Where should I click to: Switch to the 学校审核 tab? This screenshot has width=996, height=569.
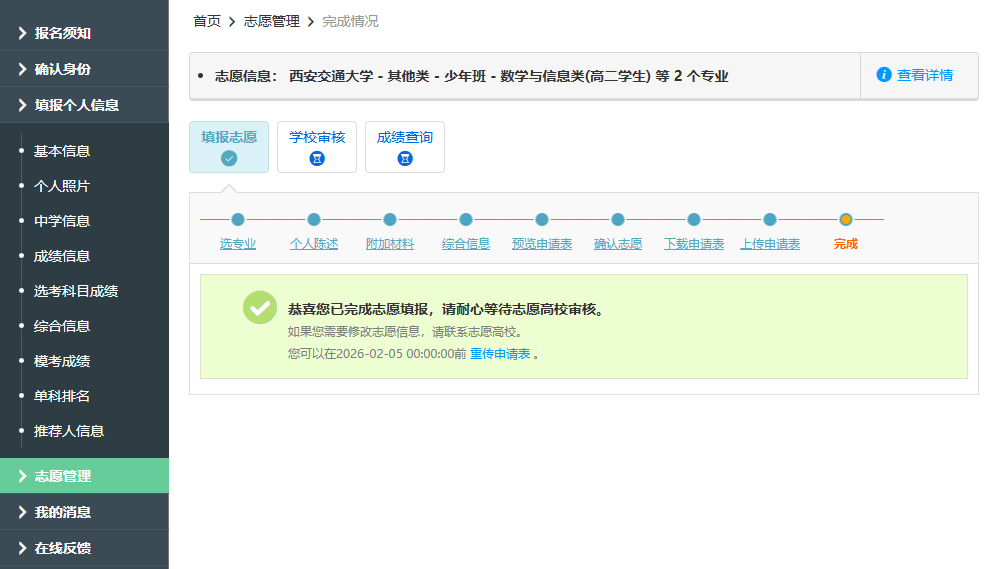(x=317, y=138)
